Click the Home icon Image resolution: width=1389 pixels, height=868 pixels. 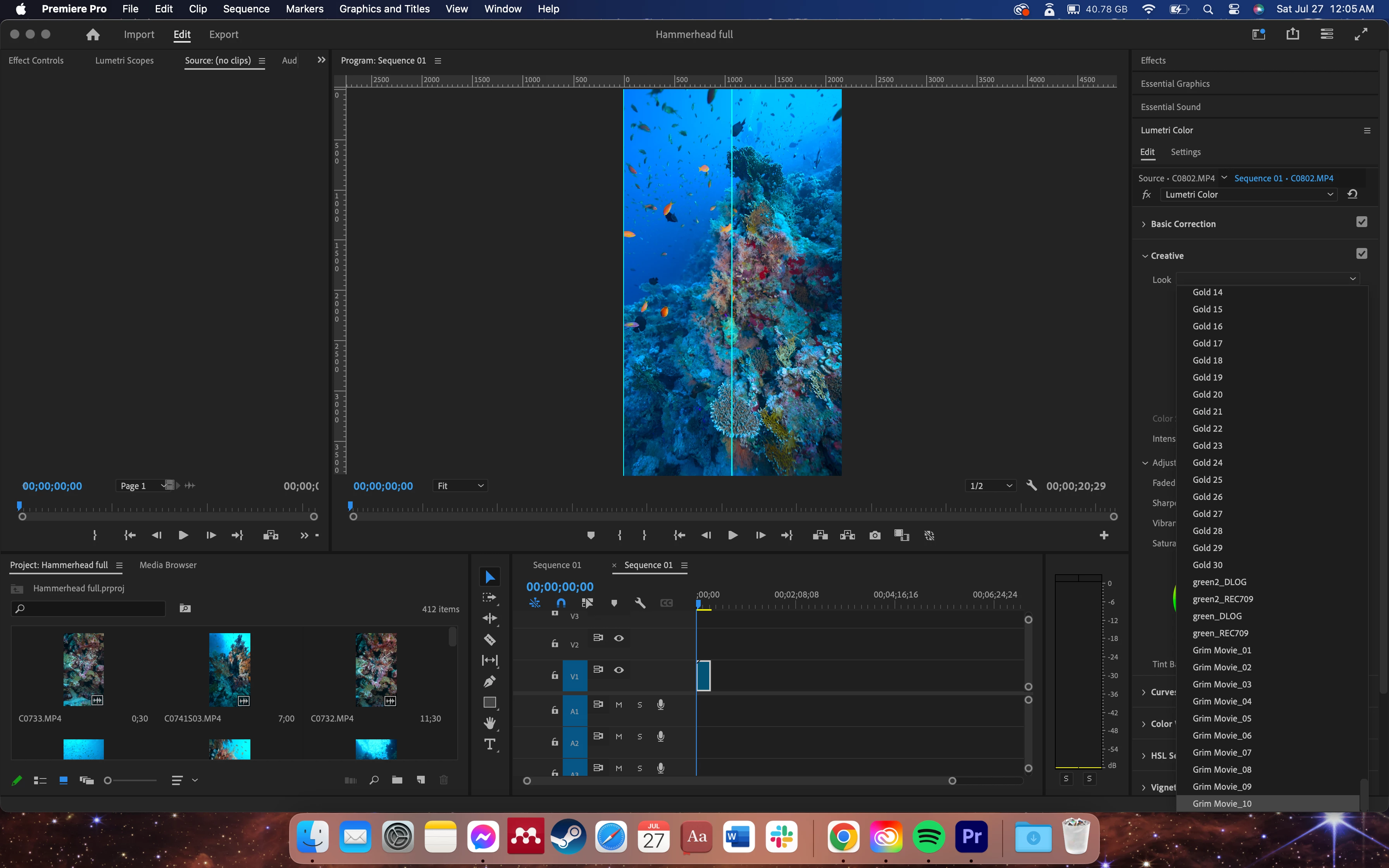[x=93, y=34]
